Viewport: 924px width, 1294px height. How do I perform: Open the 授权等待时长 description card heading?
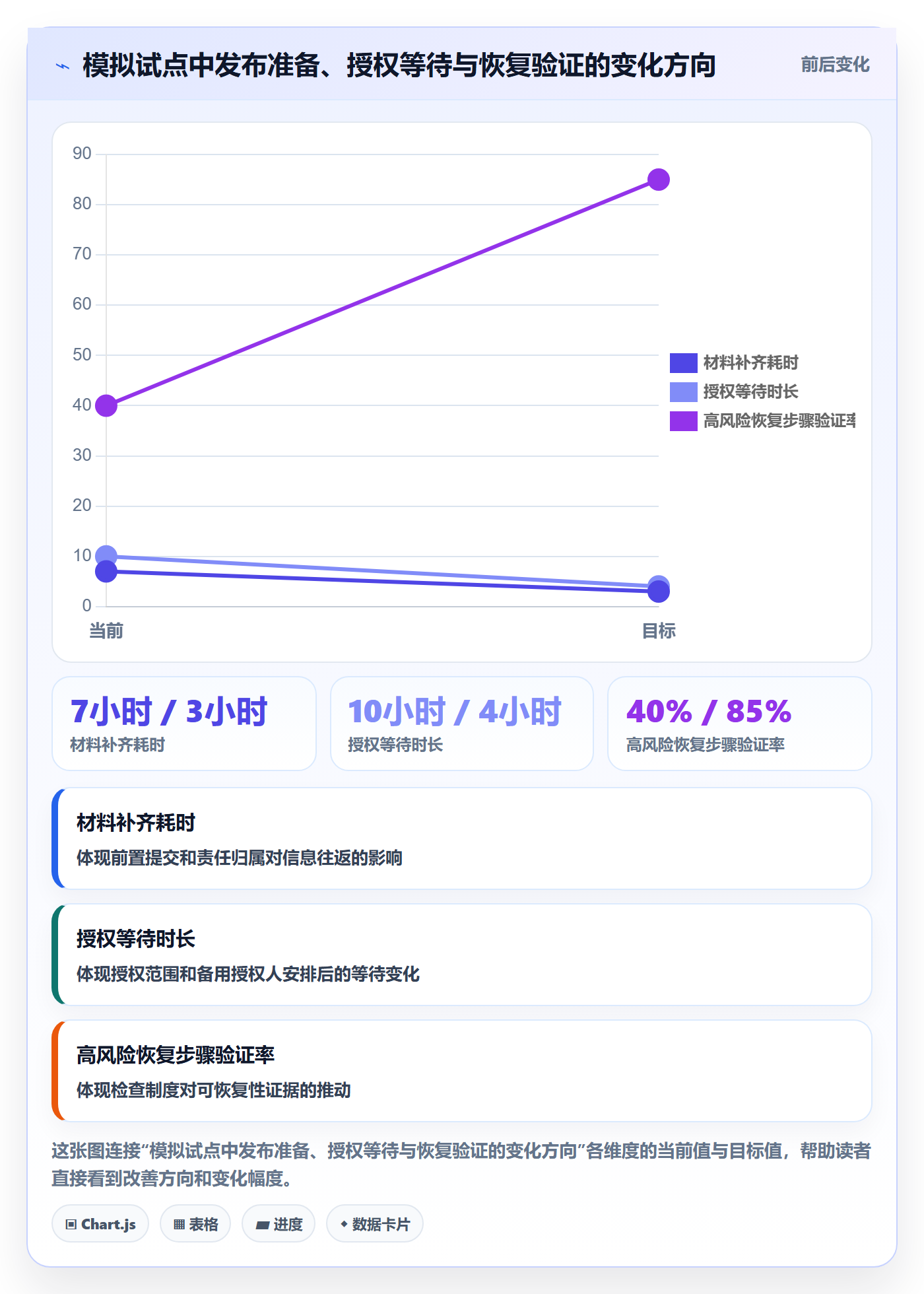136,939
